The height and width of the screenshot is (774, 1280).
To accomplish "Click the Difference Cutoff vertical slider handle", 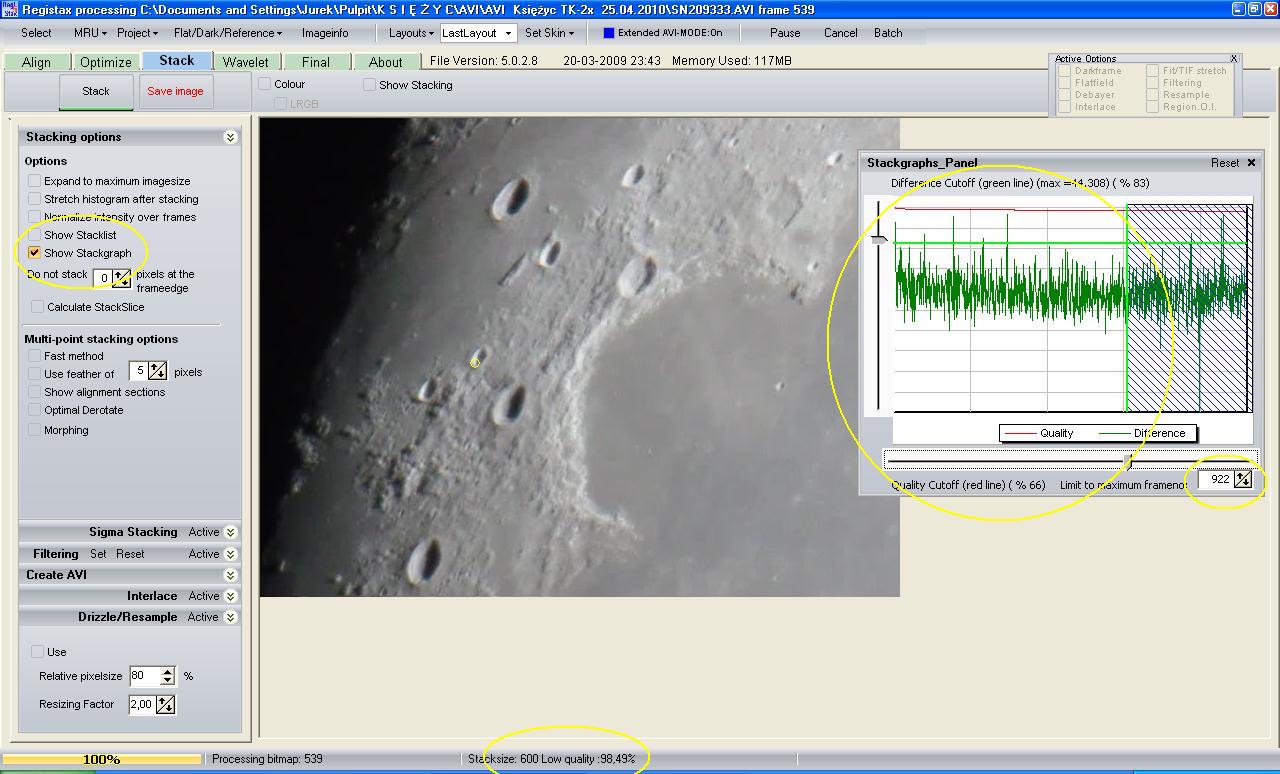I will point(879,239).
